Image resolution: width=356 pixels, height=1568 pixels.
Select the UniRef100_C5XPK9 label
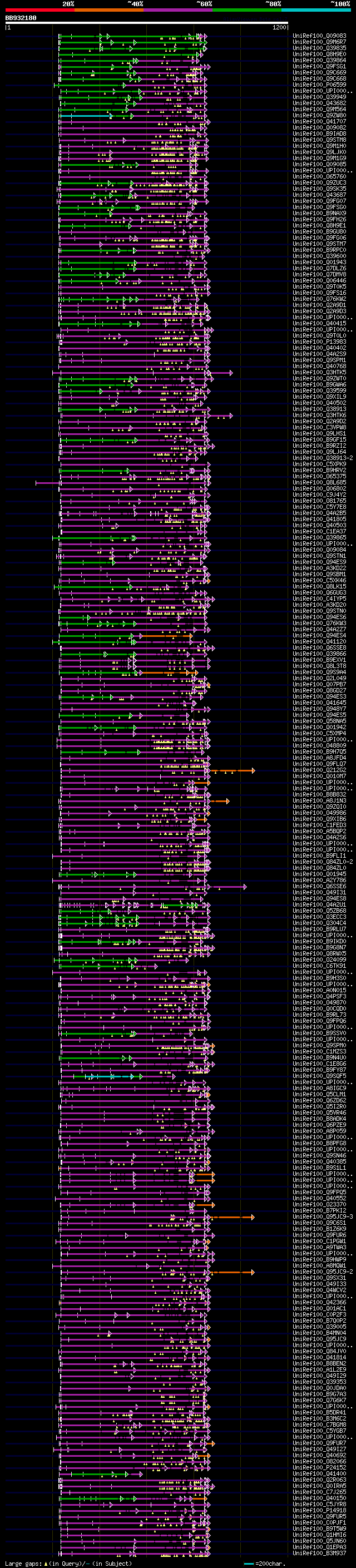[x=319, y=464]
